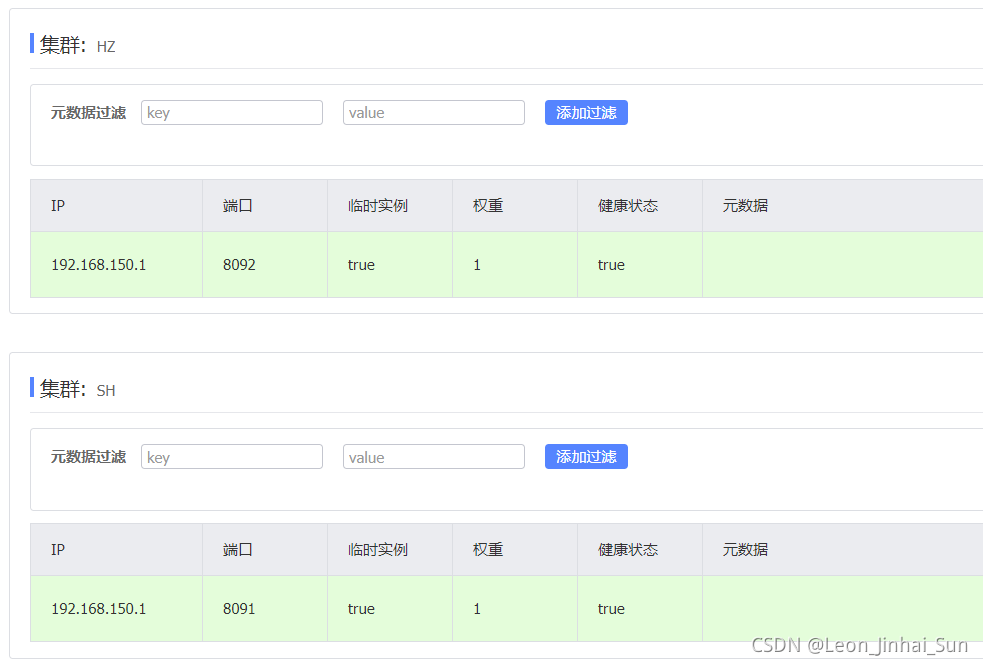Click 元数据过滤 label in SH cluster
The image size is (983, 665).
click(88, 457)
